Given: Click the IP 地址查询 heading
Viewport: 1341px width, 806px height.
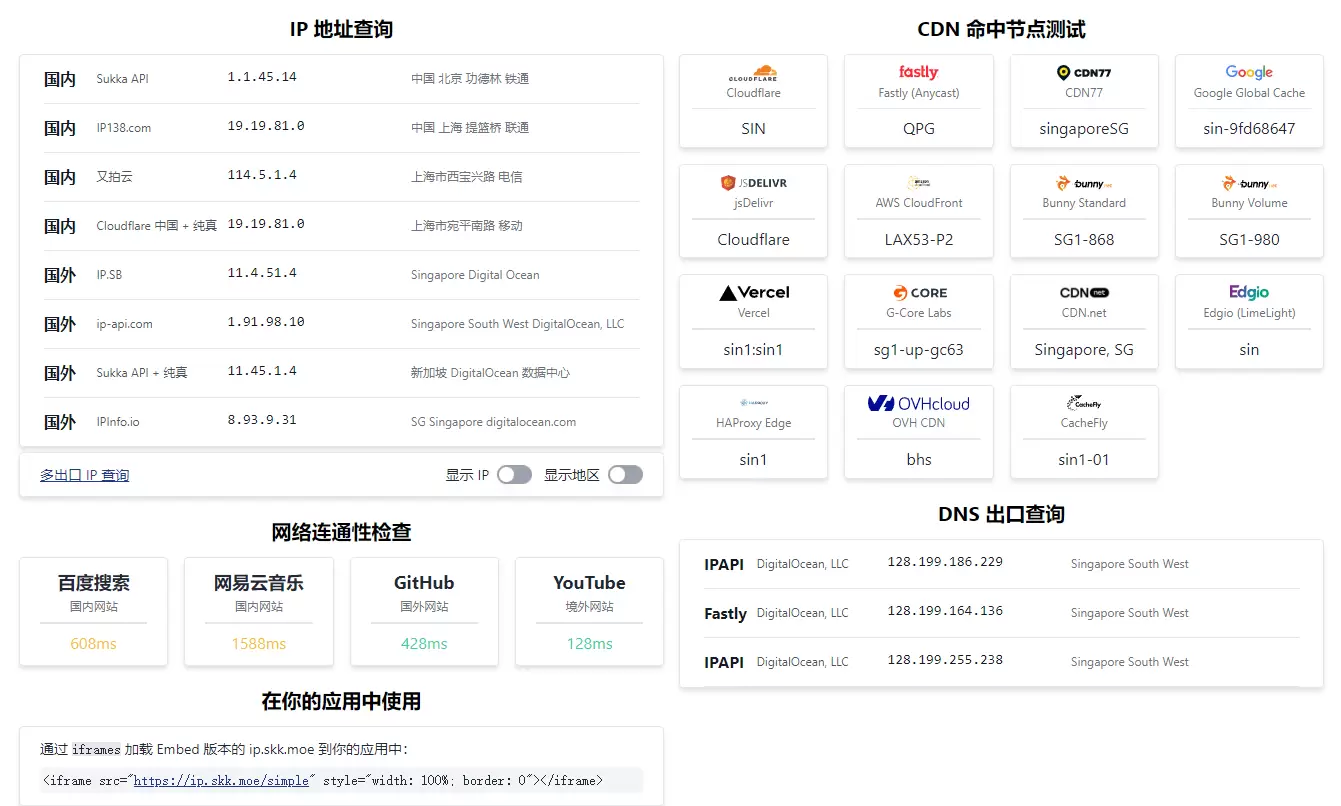Looking at the screenshot, I should click(341, 29).
